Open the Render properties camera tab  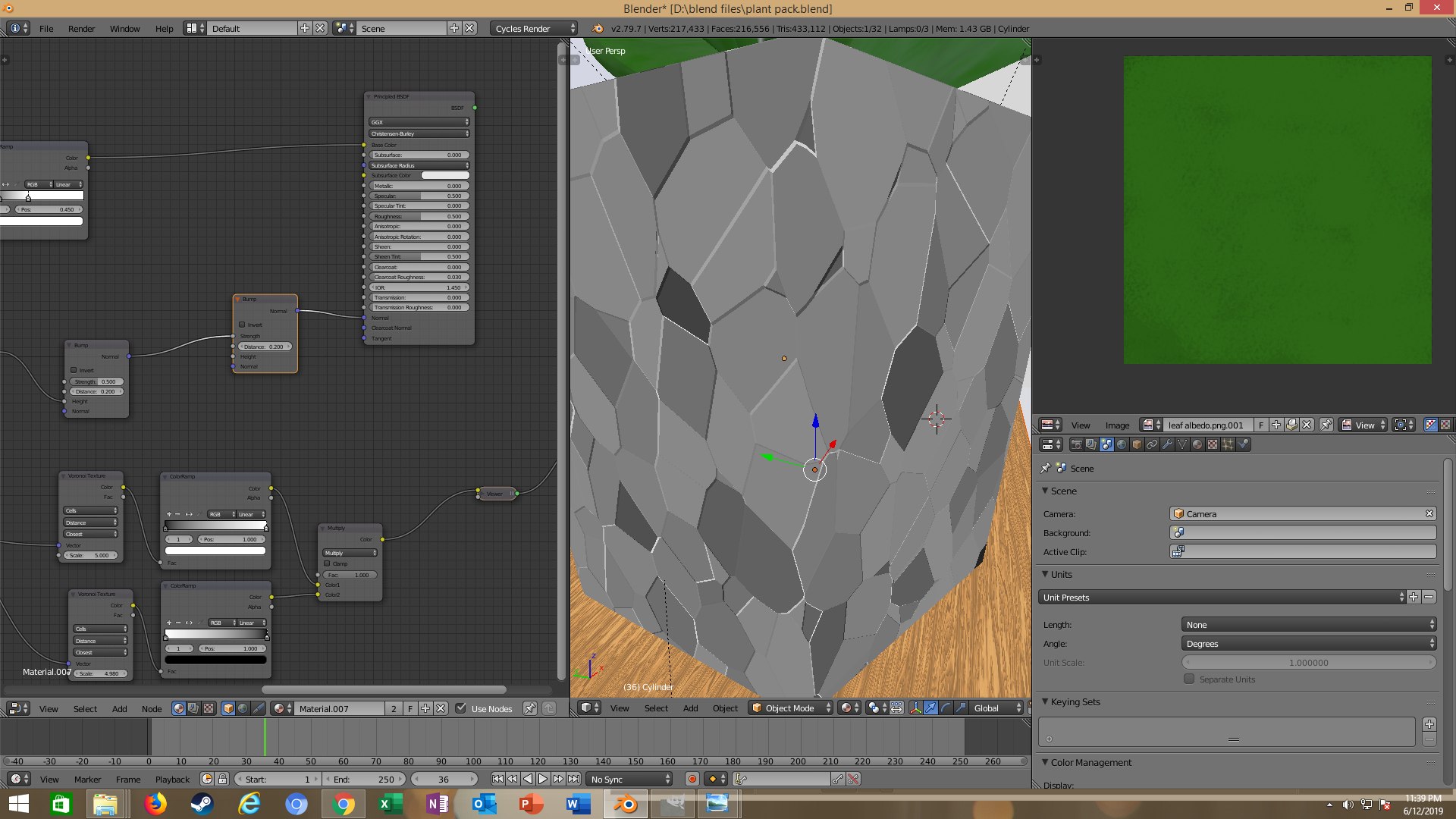[x=1076, y=444]
